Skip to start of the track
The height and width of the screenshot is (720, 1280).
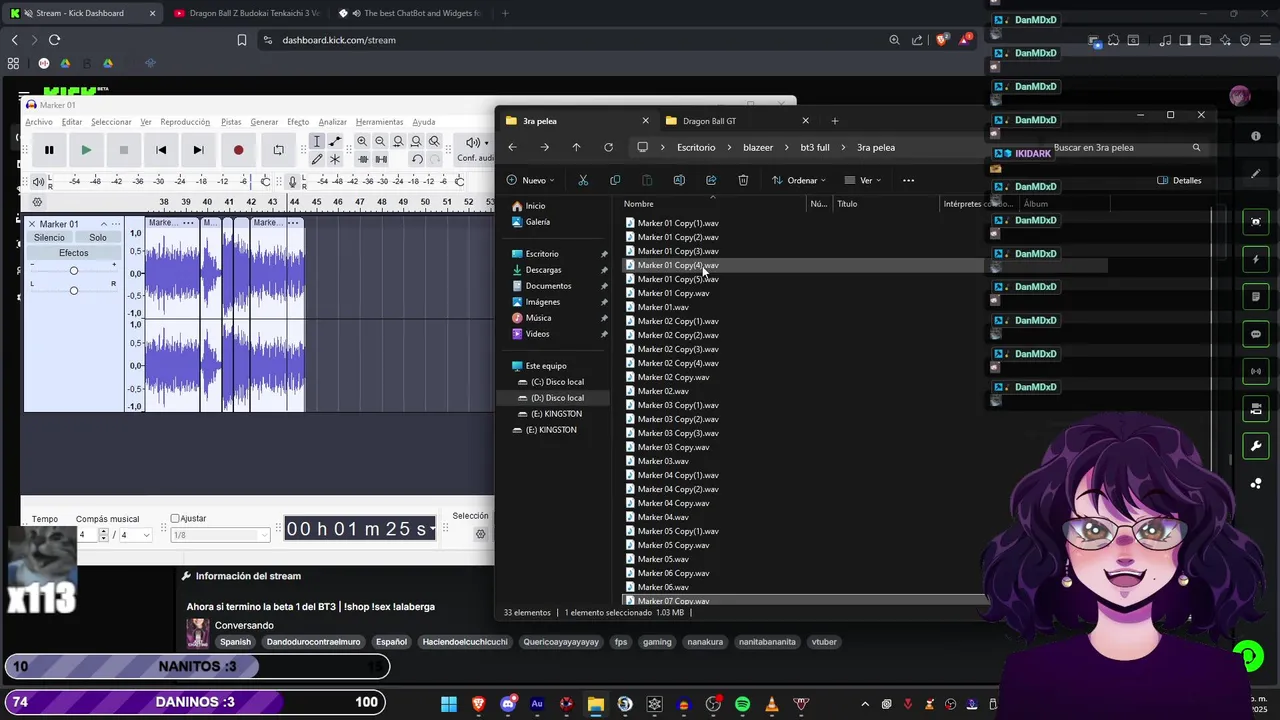[x=161, y=150]
